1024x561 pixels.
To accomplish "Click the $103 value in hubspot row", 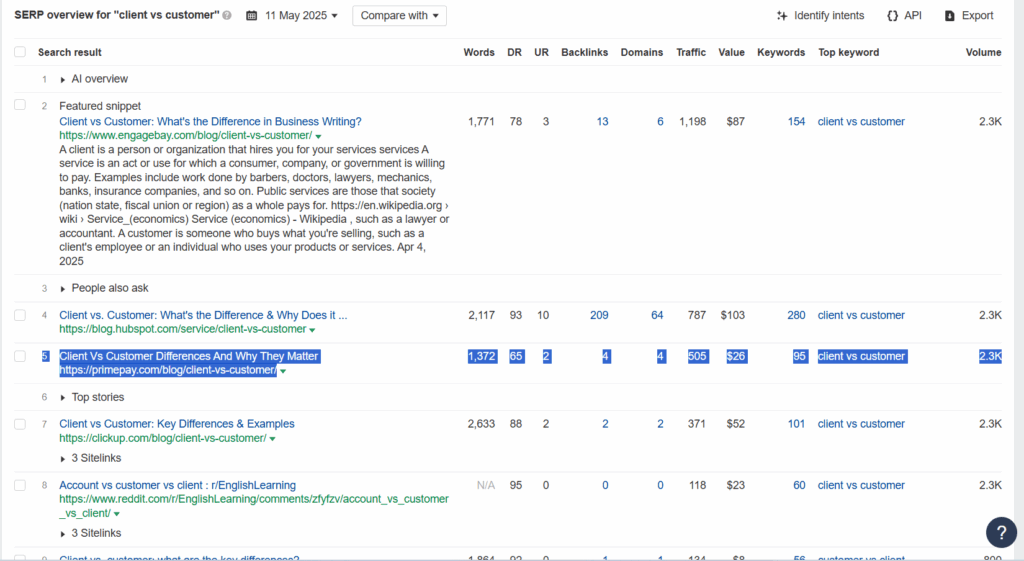I will coord(733,315).
